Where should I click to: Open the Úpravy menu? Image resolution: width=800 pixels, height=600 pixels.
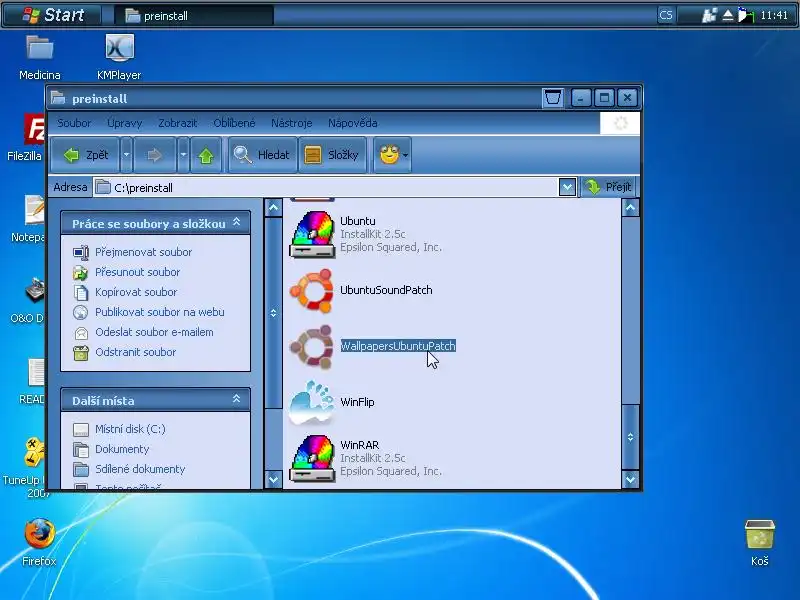pyautogui.click(x=124, y=123)
